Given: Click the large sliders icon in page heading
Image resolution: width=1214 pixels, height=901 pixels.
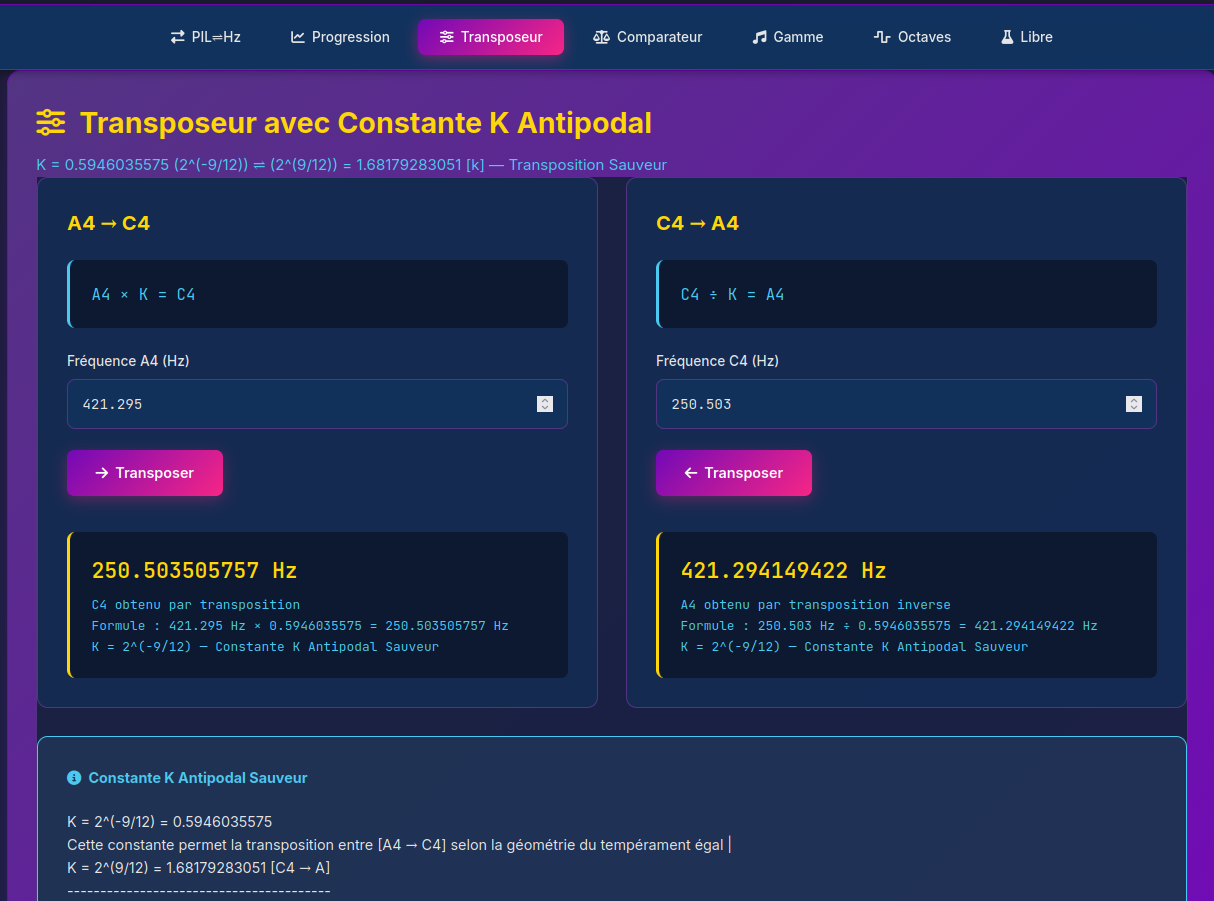Looking at the screenshot, I should click(x=51, y=123).
